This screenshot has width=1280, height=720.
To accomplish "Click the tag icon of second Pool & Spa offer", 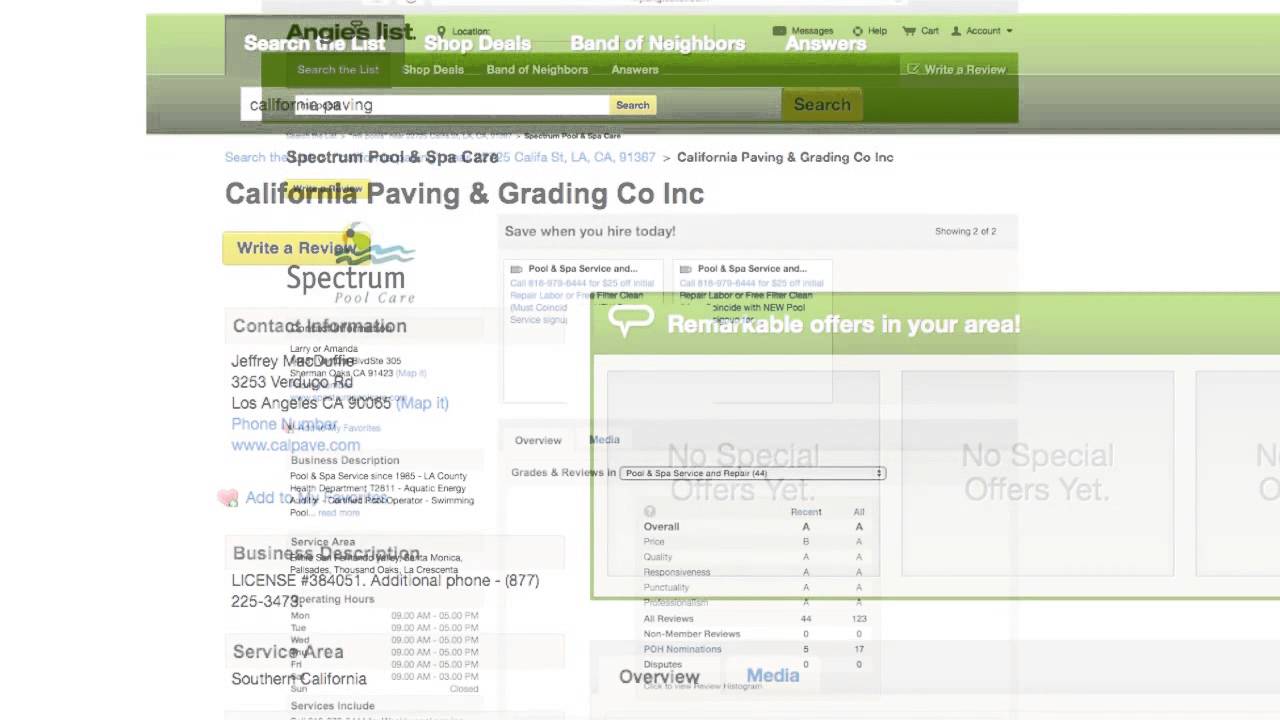I will [685, 269].
